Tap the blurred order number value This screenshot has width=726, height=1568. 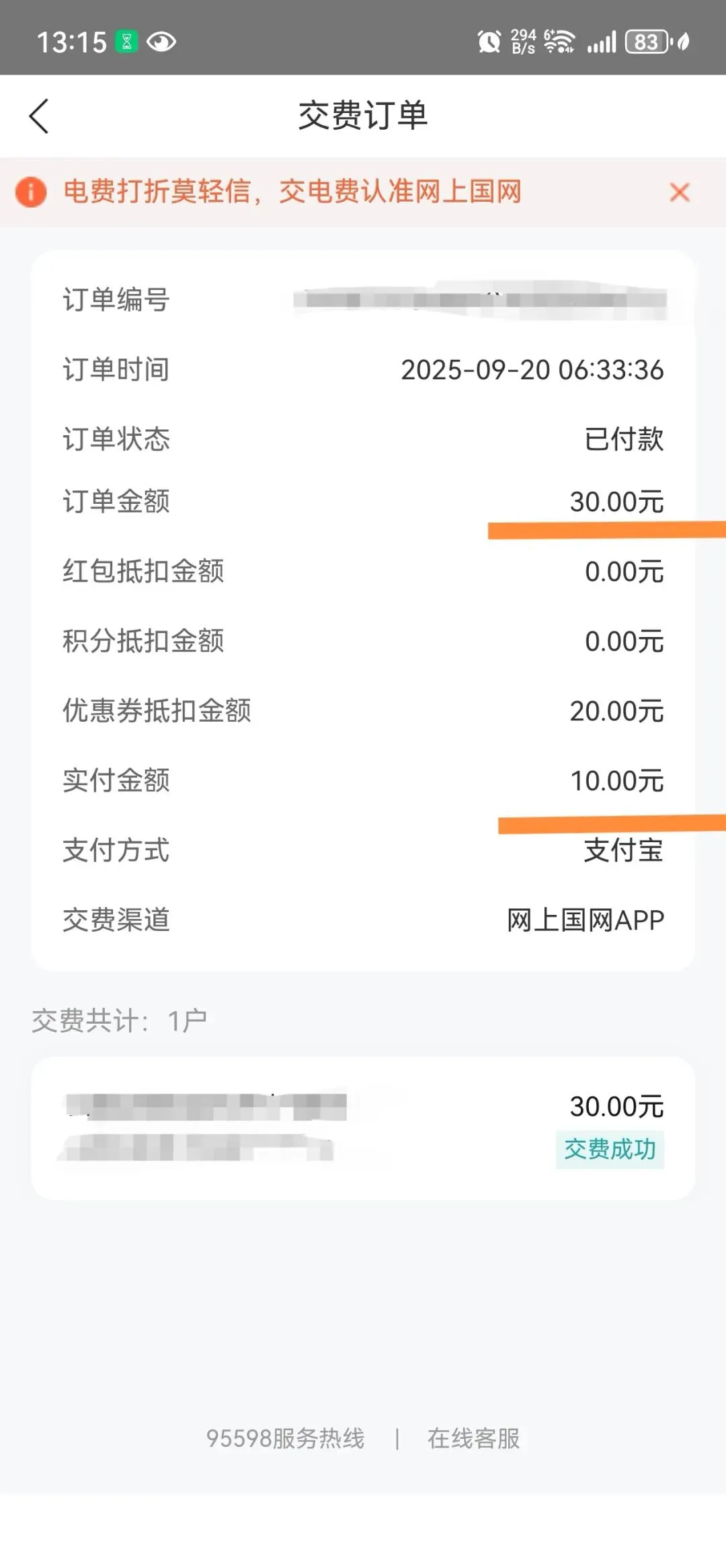(479, 300)
